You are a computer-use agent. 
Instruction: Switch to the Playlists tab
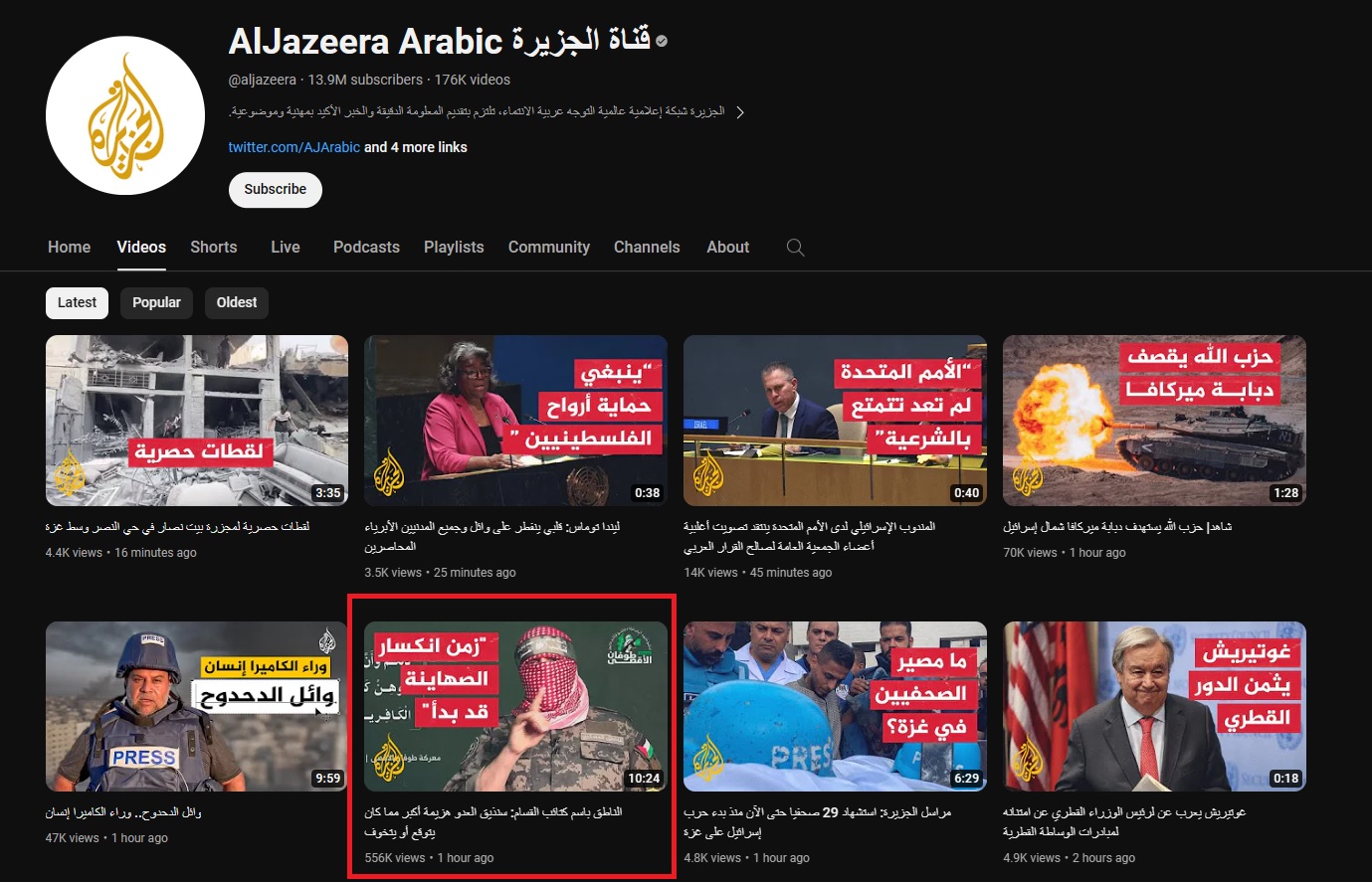tap(454, 248)
